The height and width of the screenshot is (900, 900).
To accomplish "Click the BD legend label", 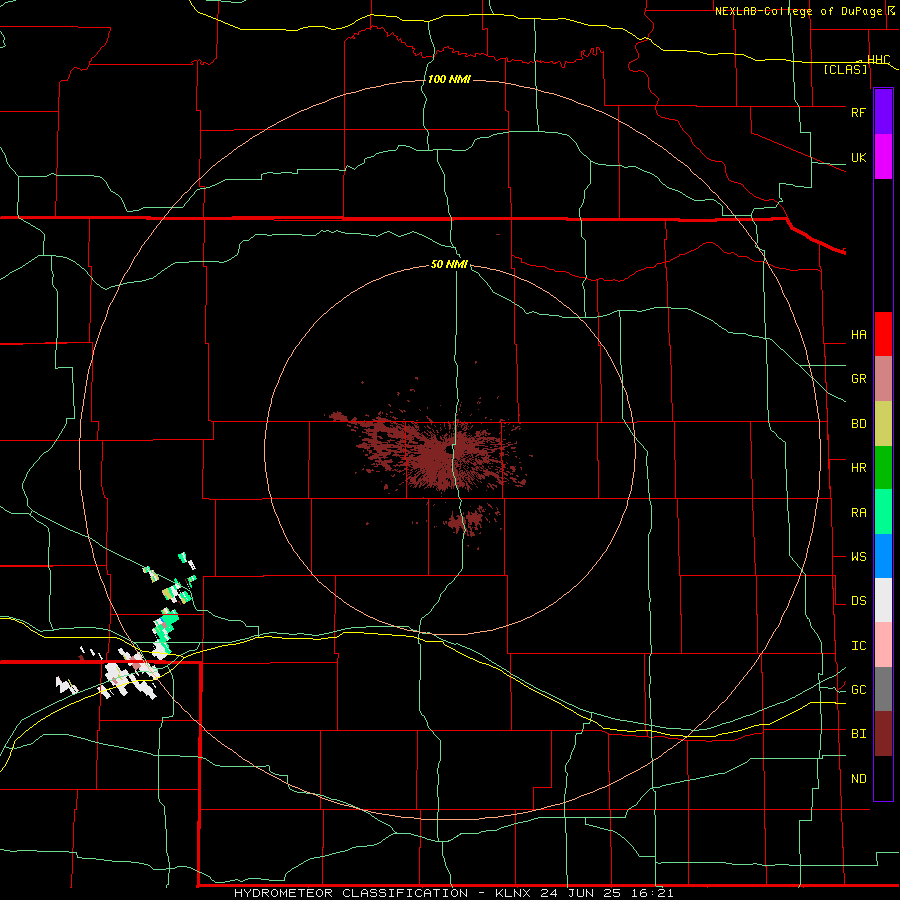I will click(x=858, y=424).
